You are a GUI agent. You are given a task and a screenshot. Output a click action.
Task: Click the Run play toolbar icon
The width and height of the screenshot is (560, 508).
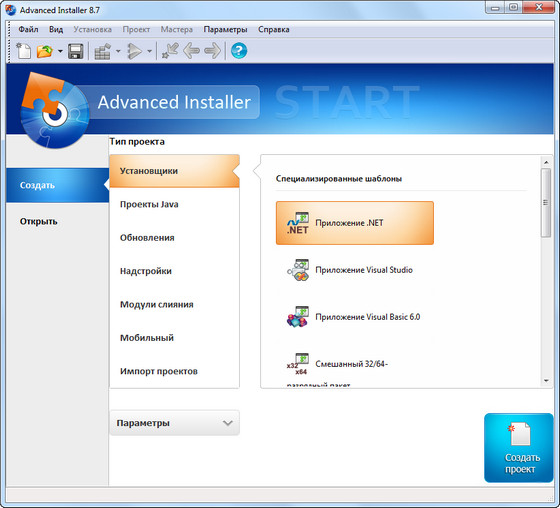pos(135,51)
